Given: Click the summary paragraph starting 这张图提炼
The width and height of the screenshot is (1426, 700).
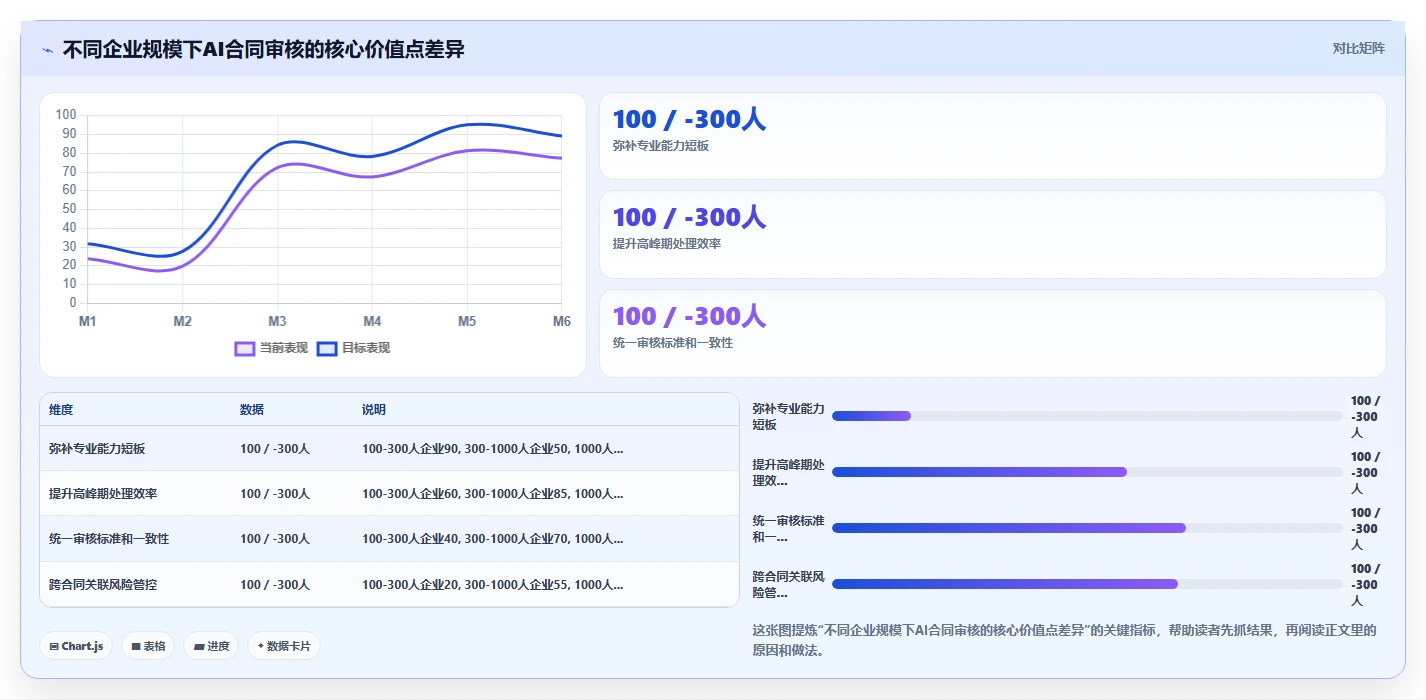Looking at the screenshot, I should coord(1064,640).
